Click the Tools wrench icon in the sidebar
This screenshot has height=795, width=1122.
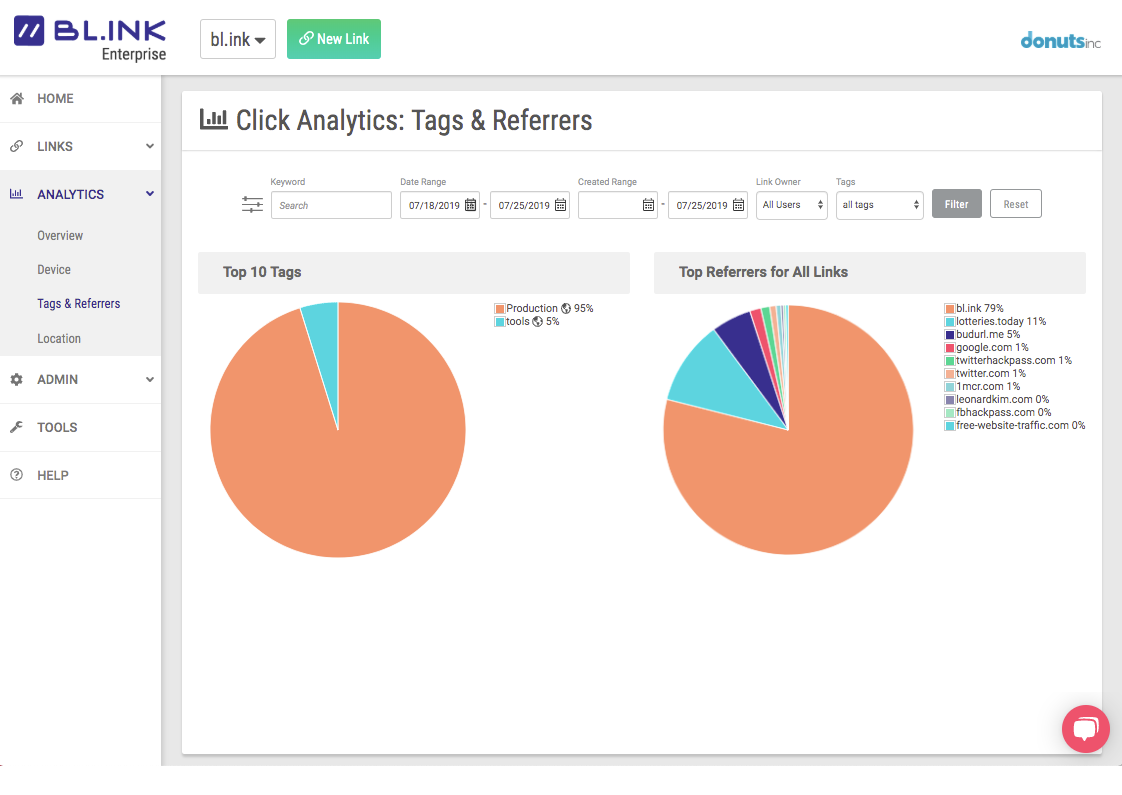[x=17, y=428]
